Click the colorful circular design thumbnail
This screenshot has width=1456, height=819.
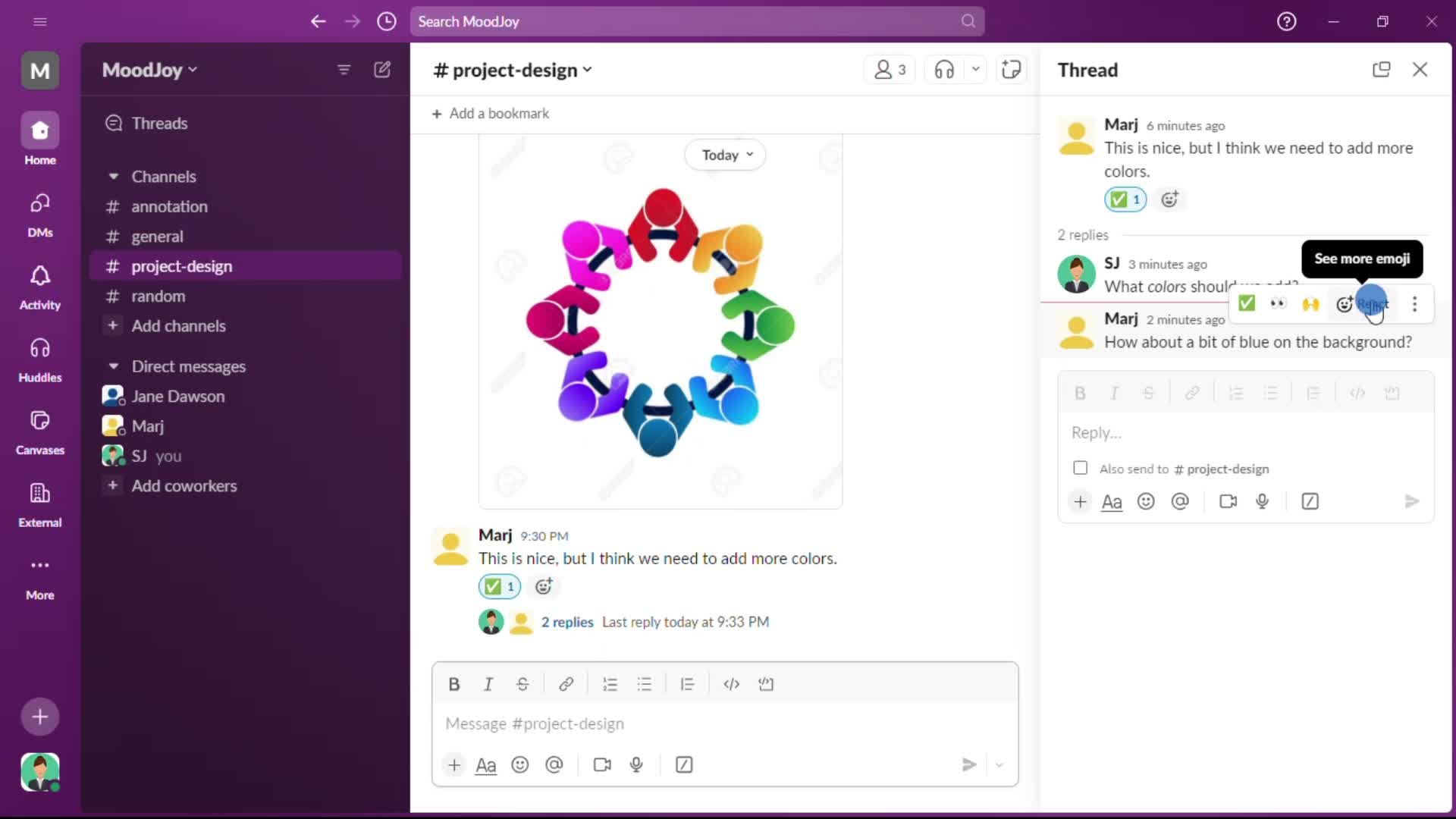pos(660,321)
